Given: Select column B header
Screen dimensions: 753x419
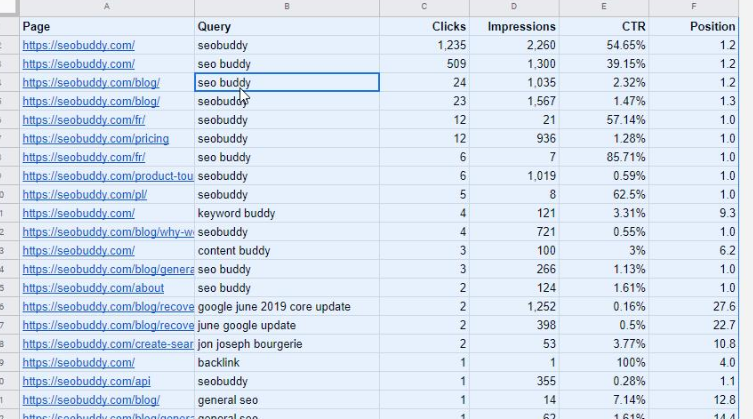Looking at the screenshot, I should (287, 7).
